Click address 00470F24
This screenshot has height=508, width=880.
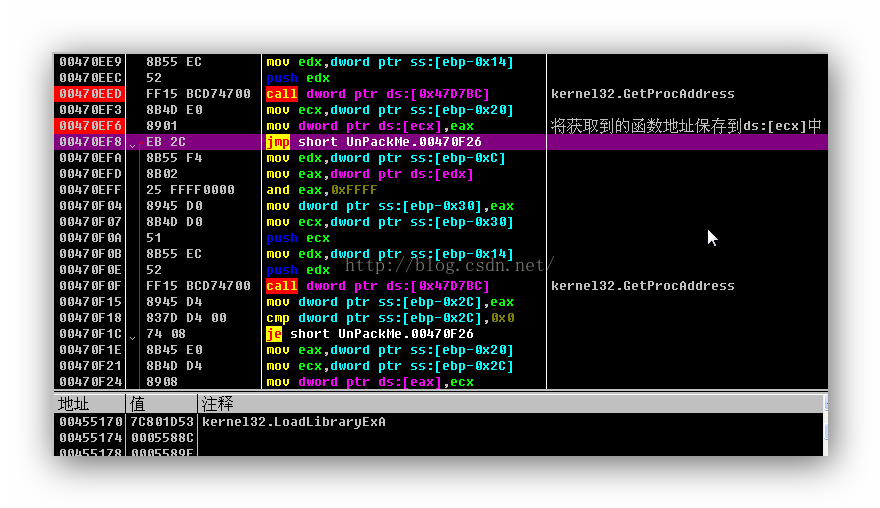[x=90, y=382]
